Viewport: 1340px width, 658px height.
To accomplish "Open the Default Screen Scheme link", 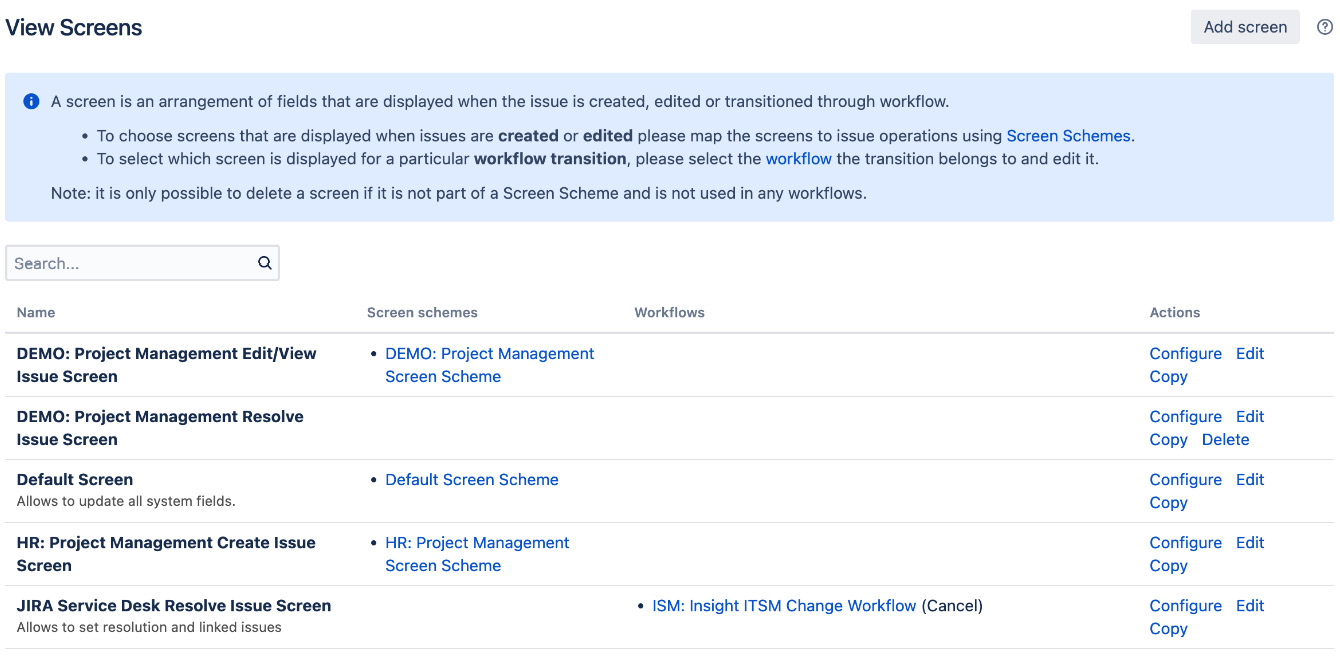I will coord(471,480).
